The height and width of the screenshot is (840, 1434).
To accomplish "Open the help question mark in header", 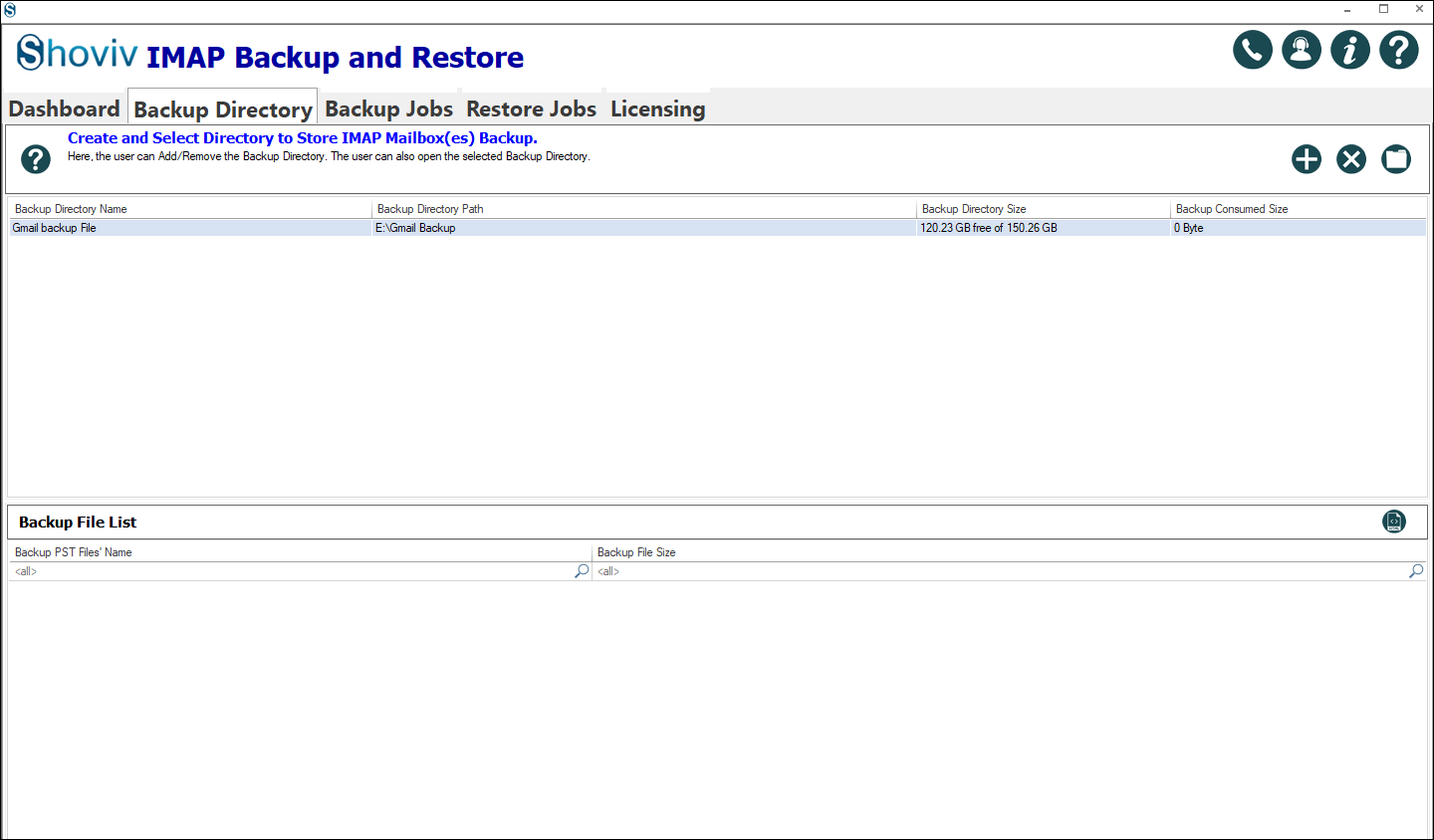I will [x=1399, y=50].
